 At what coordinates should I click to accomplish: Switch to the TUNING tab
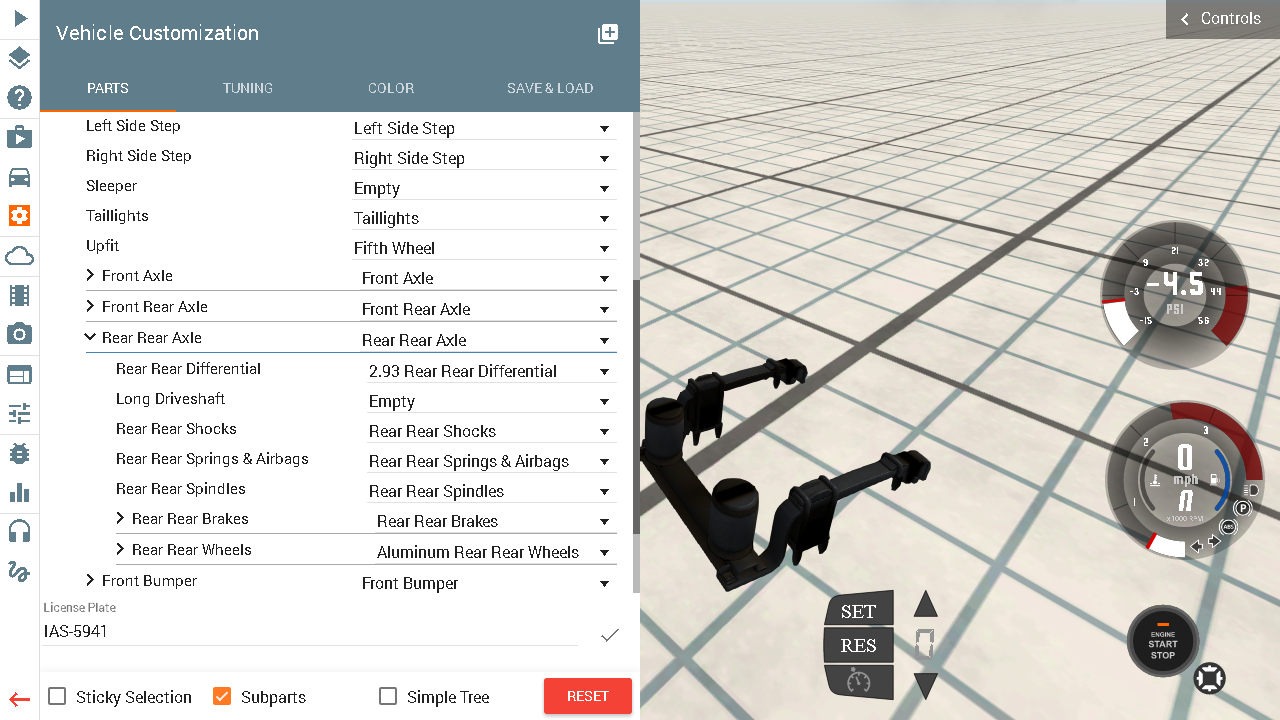click(248, 88)
